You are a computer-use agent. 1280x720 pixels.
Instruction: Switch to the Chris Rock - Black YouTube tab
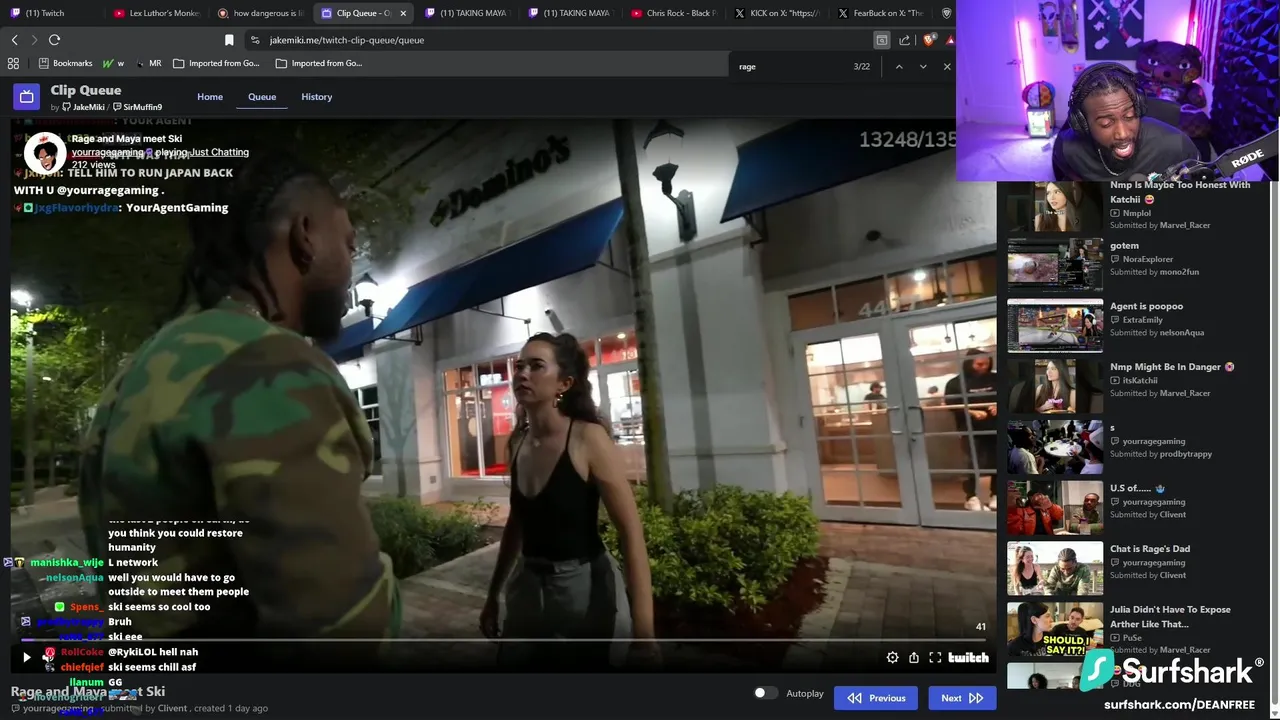[673, 13]
